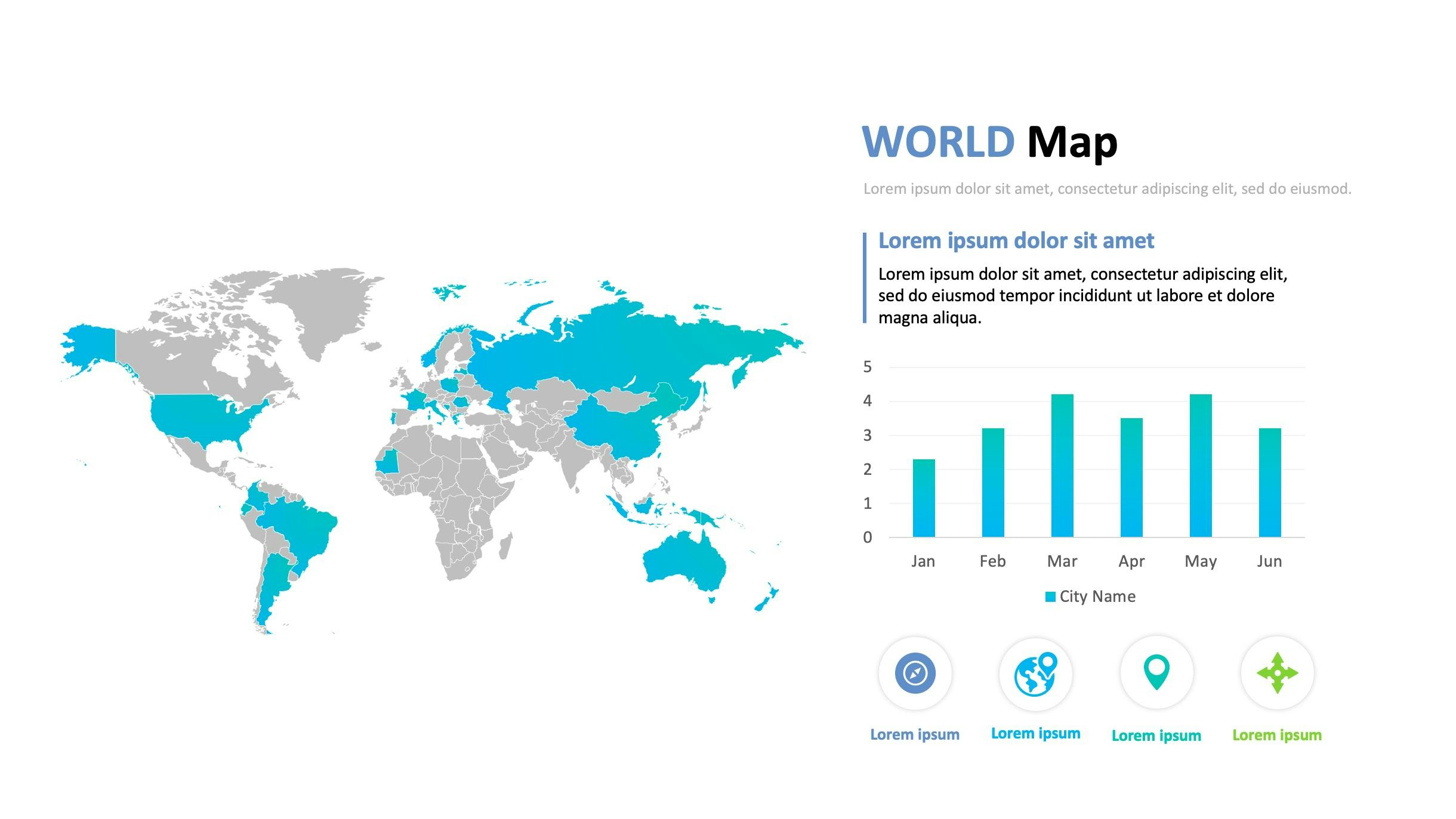Click the '3' value on chart axis
Image resolution: width=1456 pixels, height=819 pixels.
pyautogui.click(x=868, y=435)
